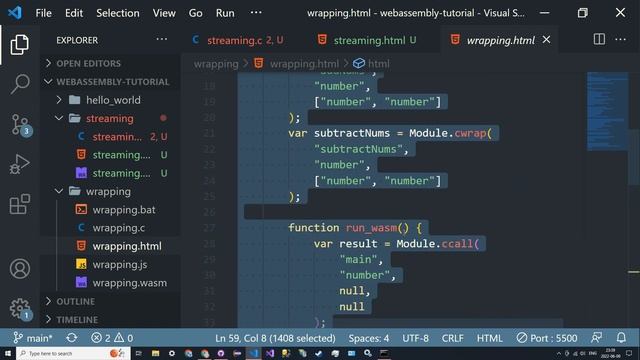
Task: Click Synchronize Changes icon in status bar
Action: 71,338
